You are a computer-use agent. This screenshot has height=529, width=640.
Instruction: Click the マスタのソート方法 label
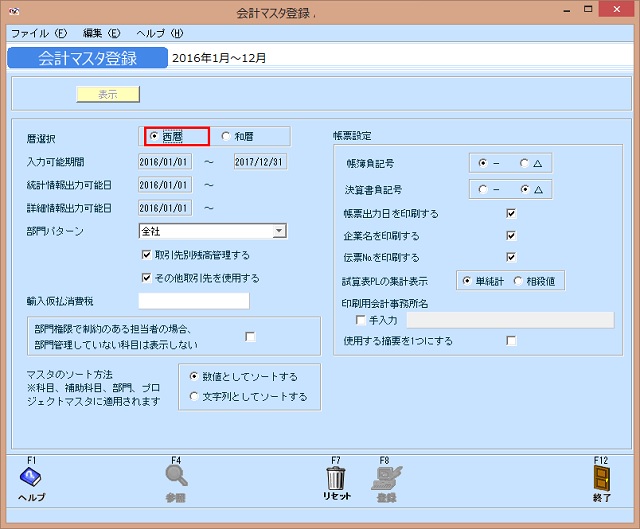tap(69, 374)
